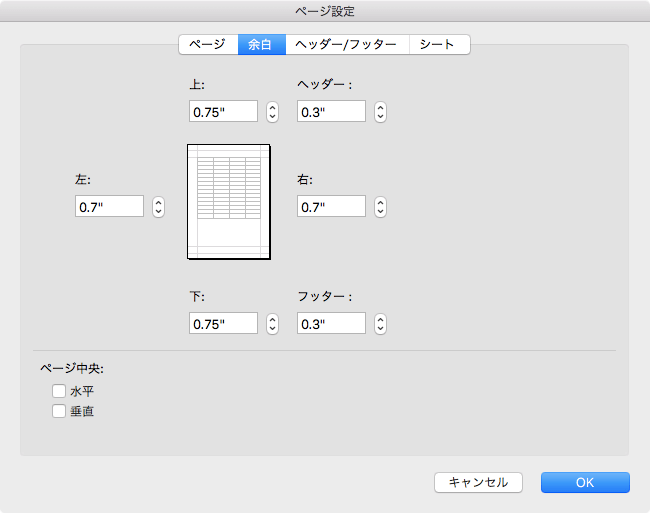650x513 pixels.
Task: Click the 右 margin input field
Action: click(x=331, y=207)
